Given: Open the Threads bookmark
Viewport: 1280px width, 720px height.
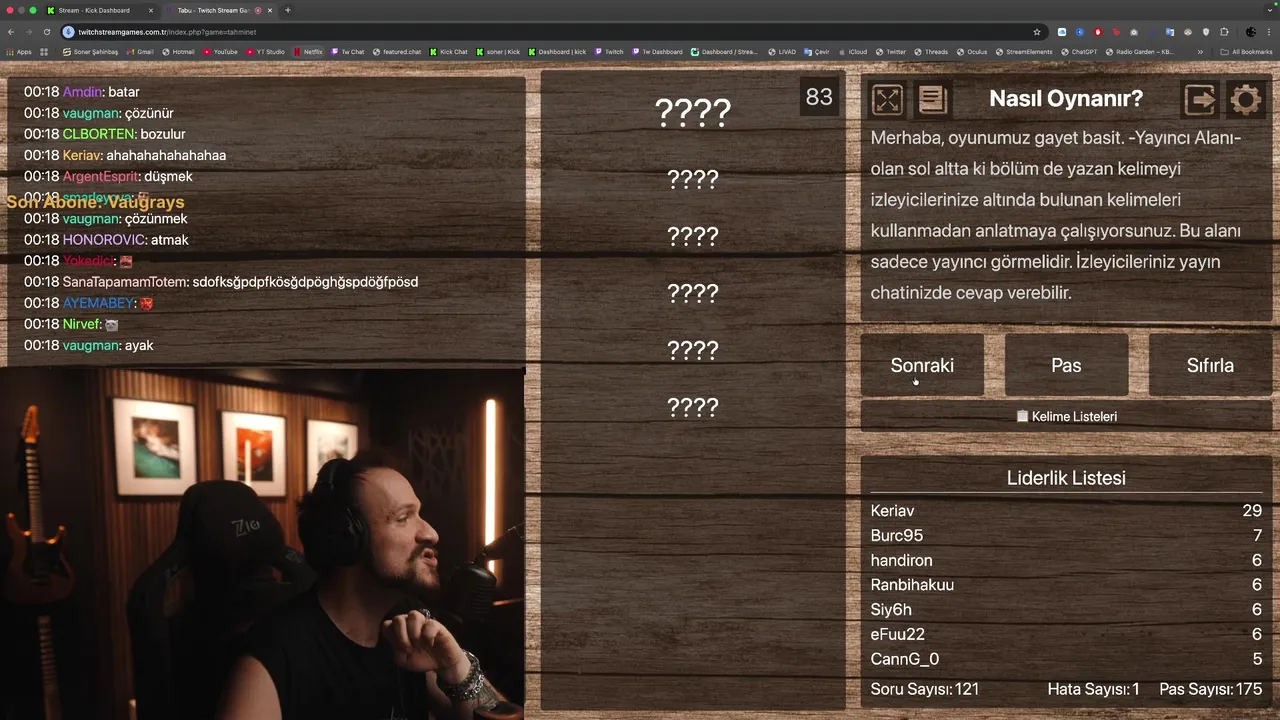Looking at the screenshot, I should point(931,52).
